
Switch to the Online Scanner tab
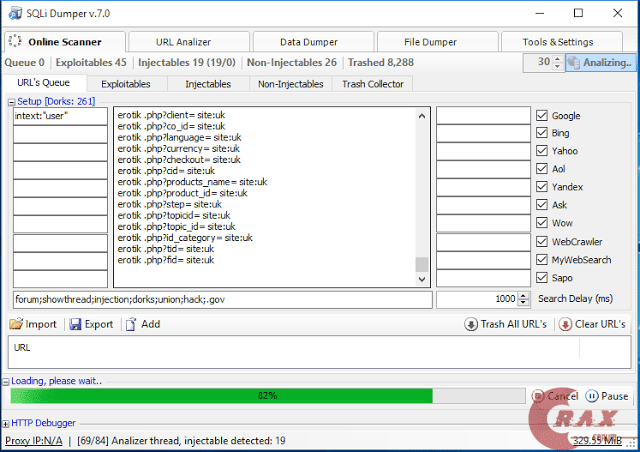(64, 42)
